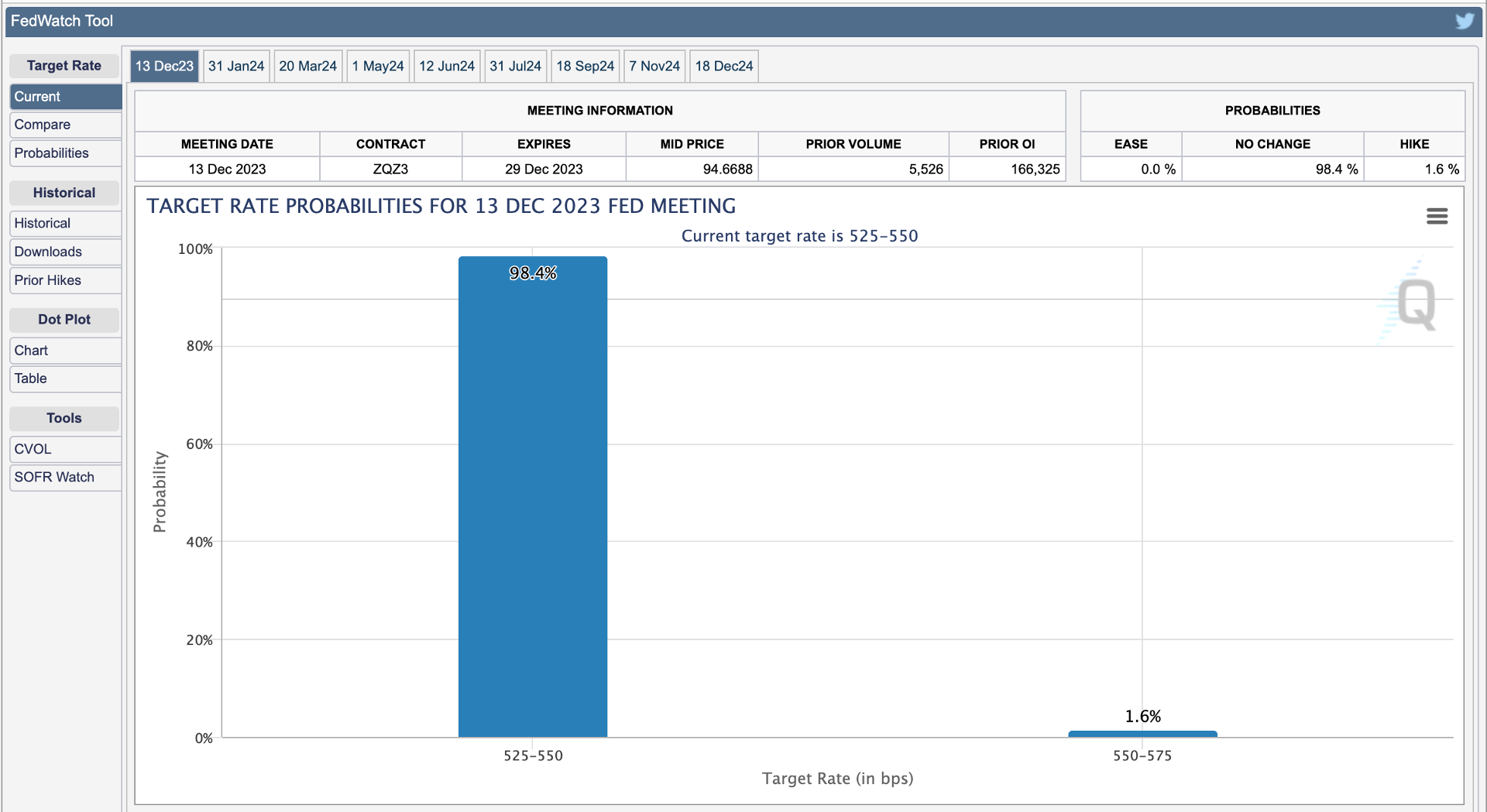Screen dimensions: 1487x812
Task: Switch to the 20 Mar24 meeting tab
Action: (307, 66)
